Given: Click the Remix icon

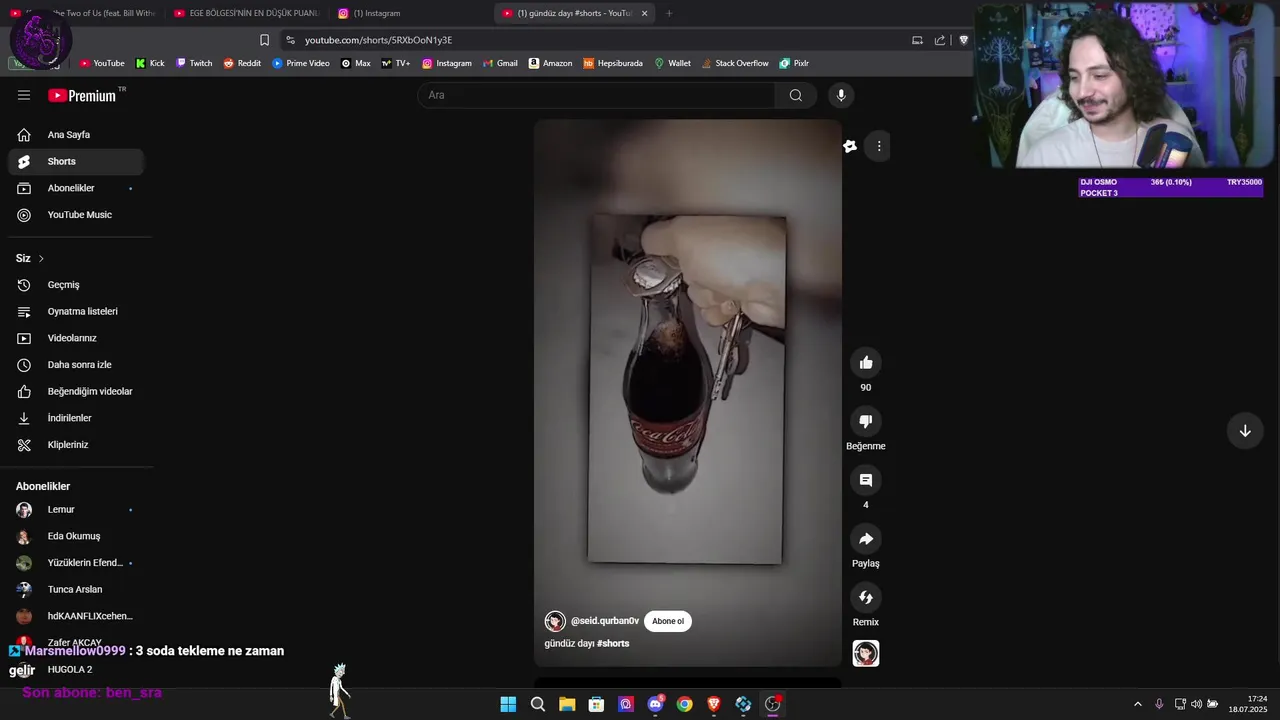Looking at the screenshot, I should click(866, 597).
